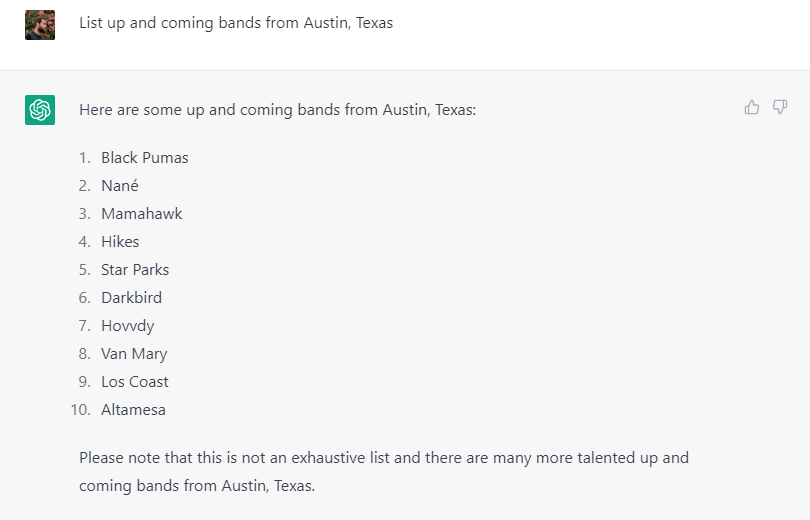This screenshot has height=520, width=810.
Task: Select the Mamahawk list item
Action: click(142, 213)
